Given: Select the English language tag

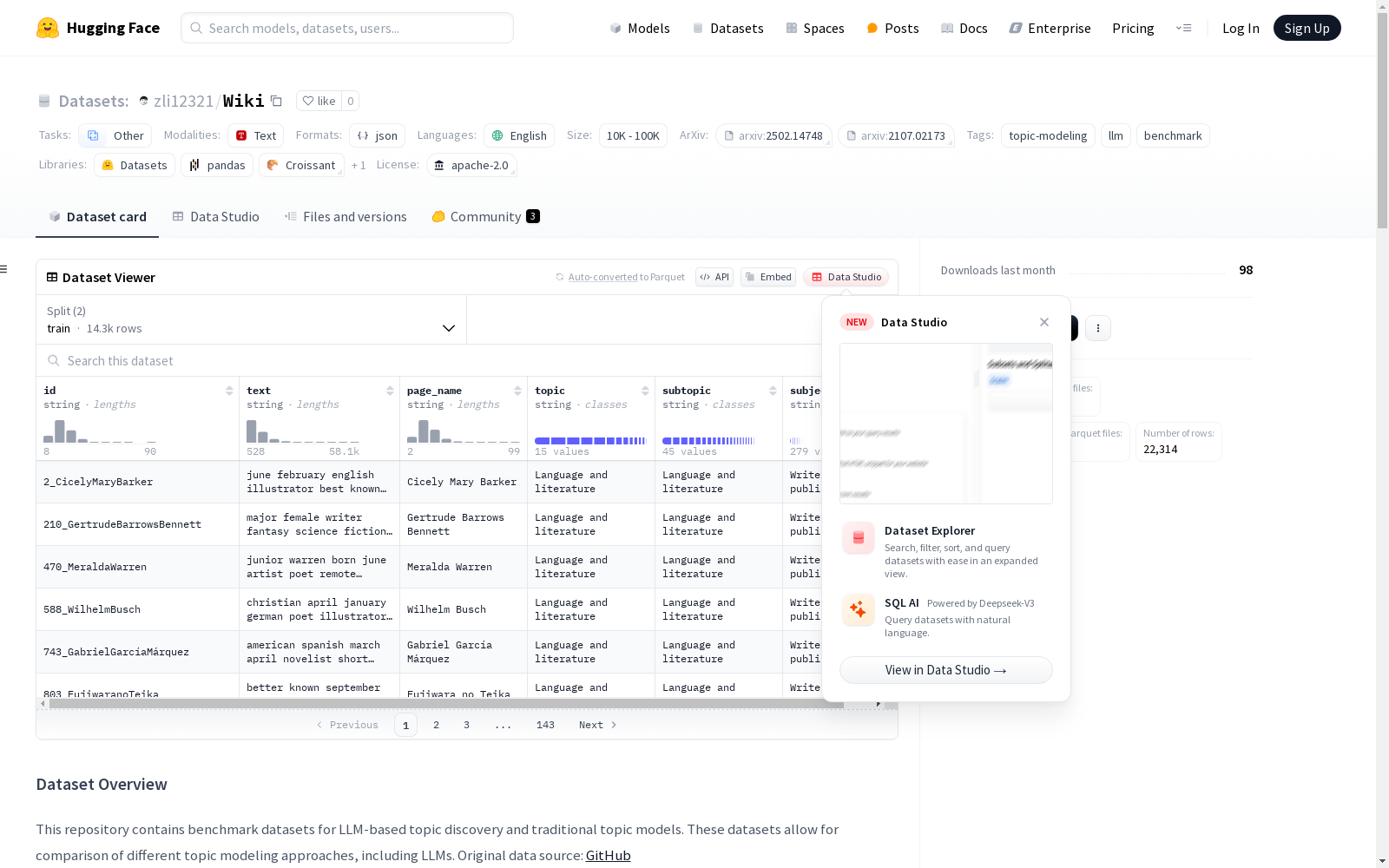Looking at the screenshot, I should [519, 135].
